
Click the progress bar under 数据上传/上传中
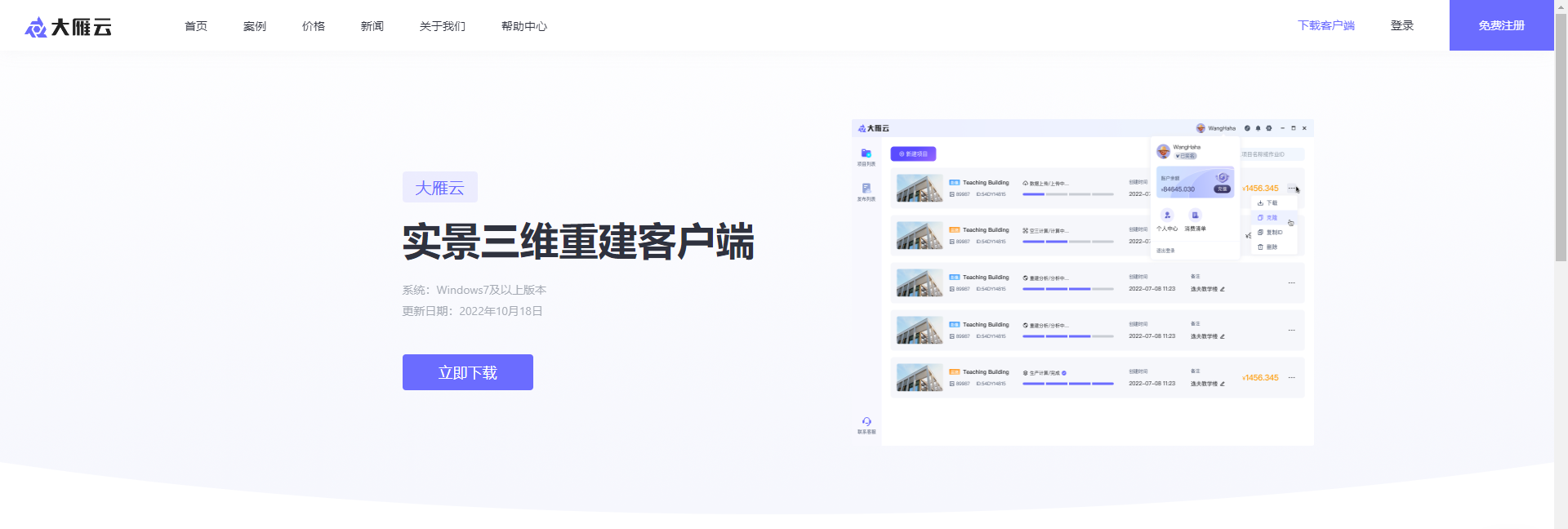point(1068,194)
